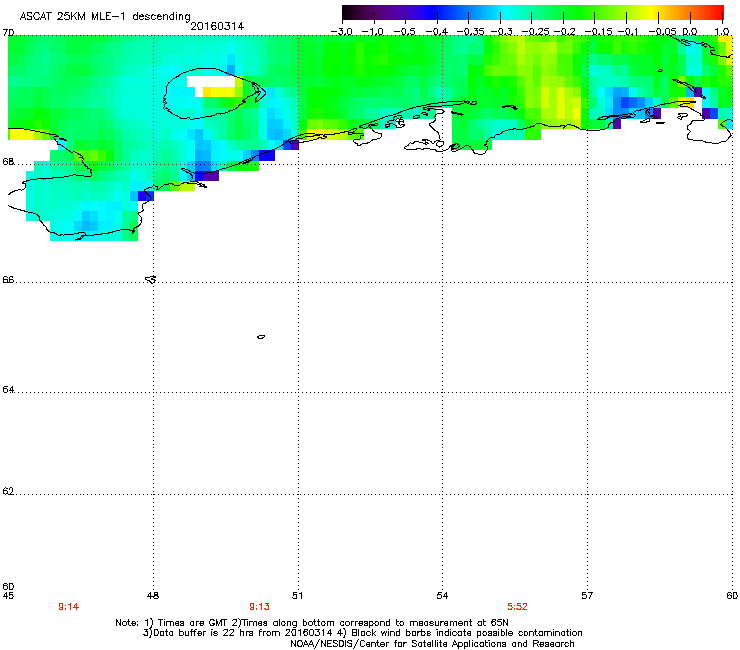Click the red time stamp "9:14"
740x650 pixels.
[68, 607]
